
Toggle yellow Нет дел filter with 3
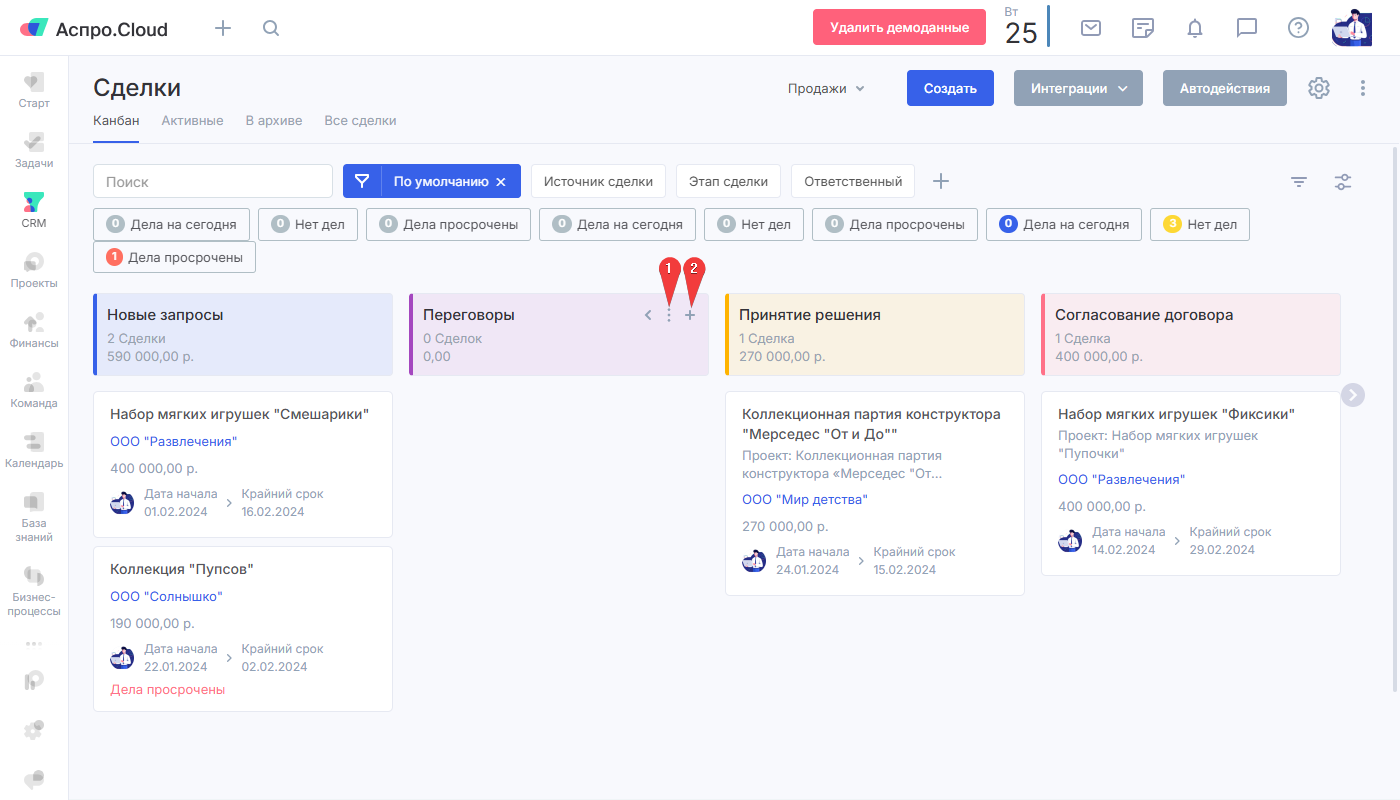pyautogui.click(x=1200, y=224)
